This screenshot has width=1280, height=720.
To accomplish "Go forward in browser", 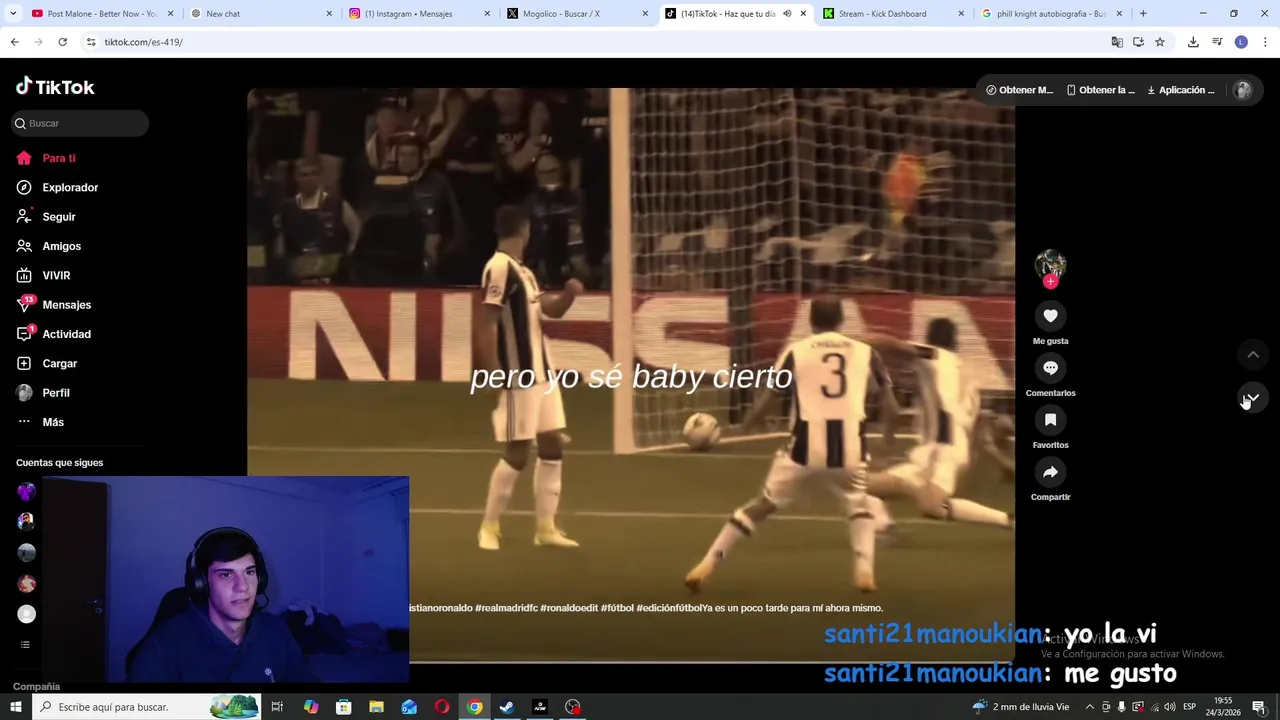I will (x=38, y=42).
